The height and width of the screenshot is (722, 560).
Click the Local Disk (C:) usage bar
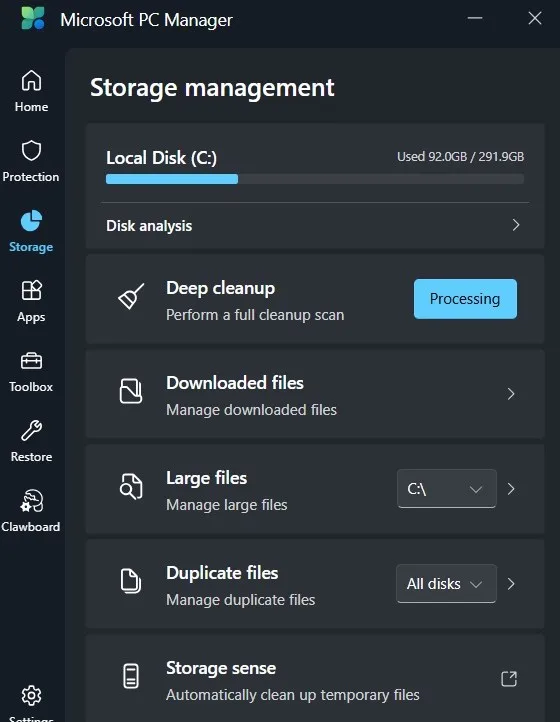[315, 179]
